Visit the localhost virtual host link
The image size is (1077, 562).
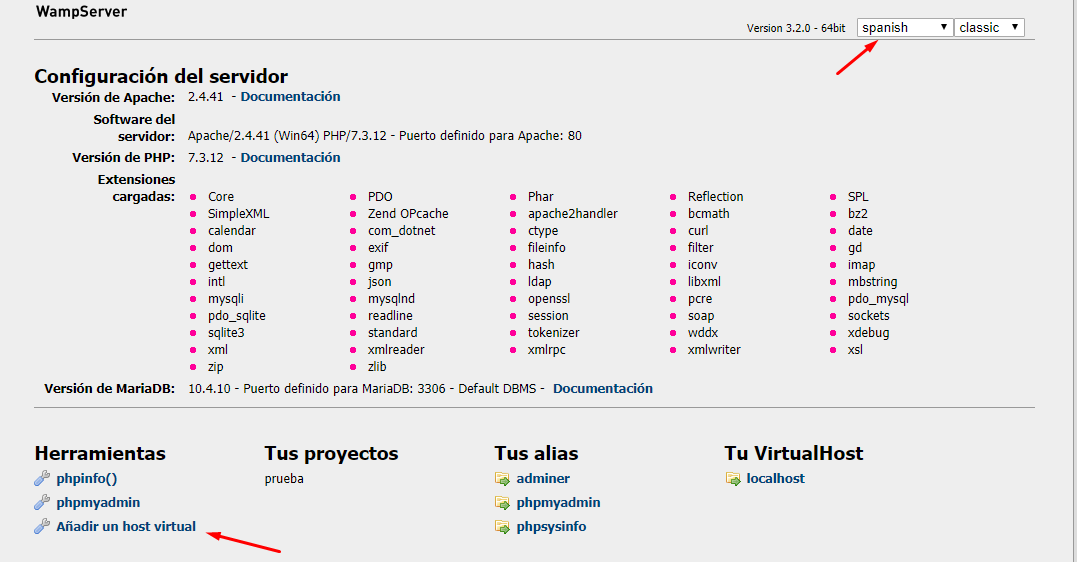(x=775, y=479)
